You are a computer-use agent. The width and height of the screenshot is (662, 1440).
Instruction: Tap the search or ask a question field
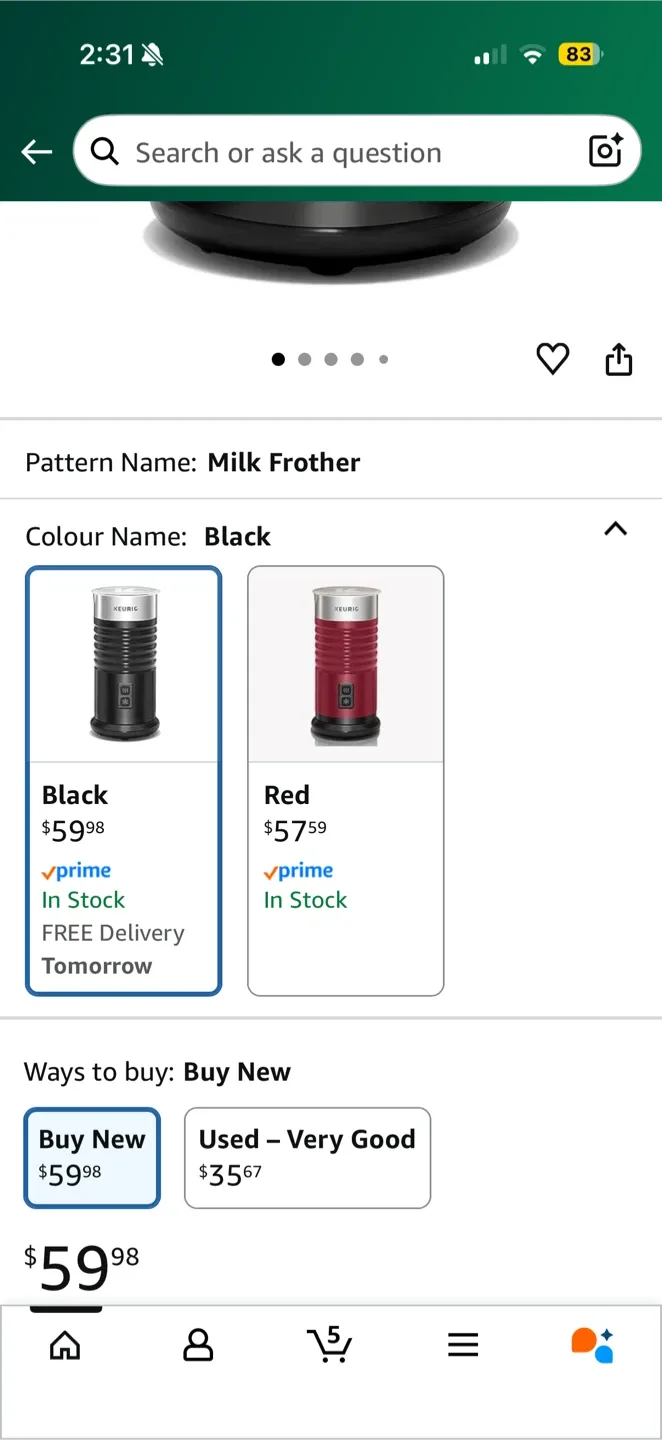[330, 151]
